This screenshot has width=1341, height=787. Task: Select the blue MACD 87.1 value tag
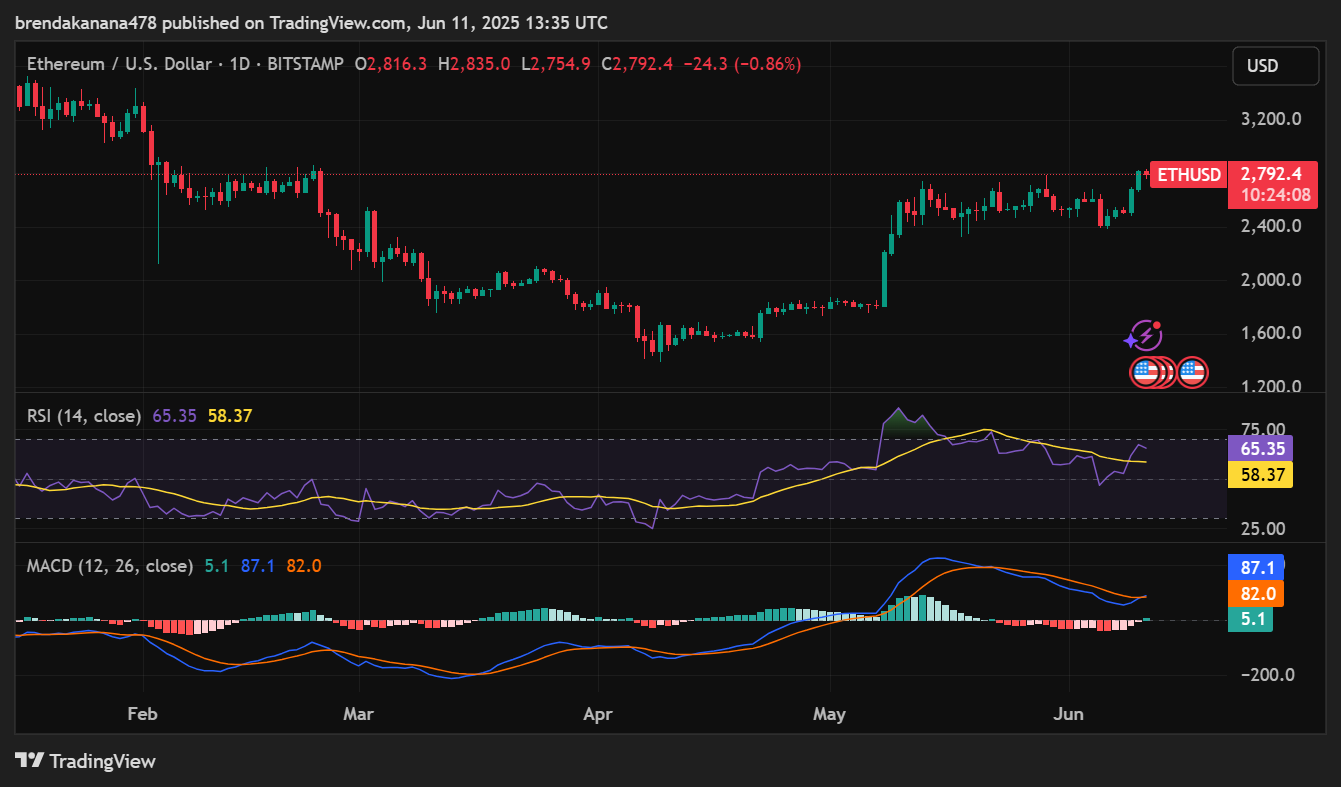1256,567
